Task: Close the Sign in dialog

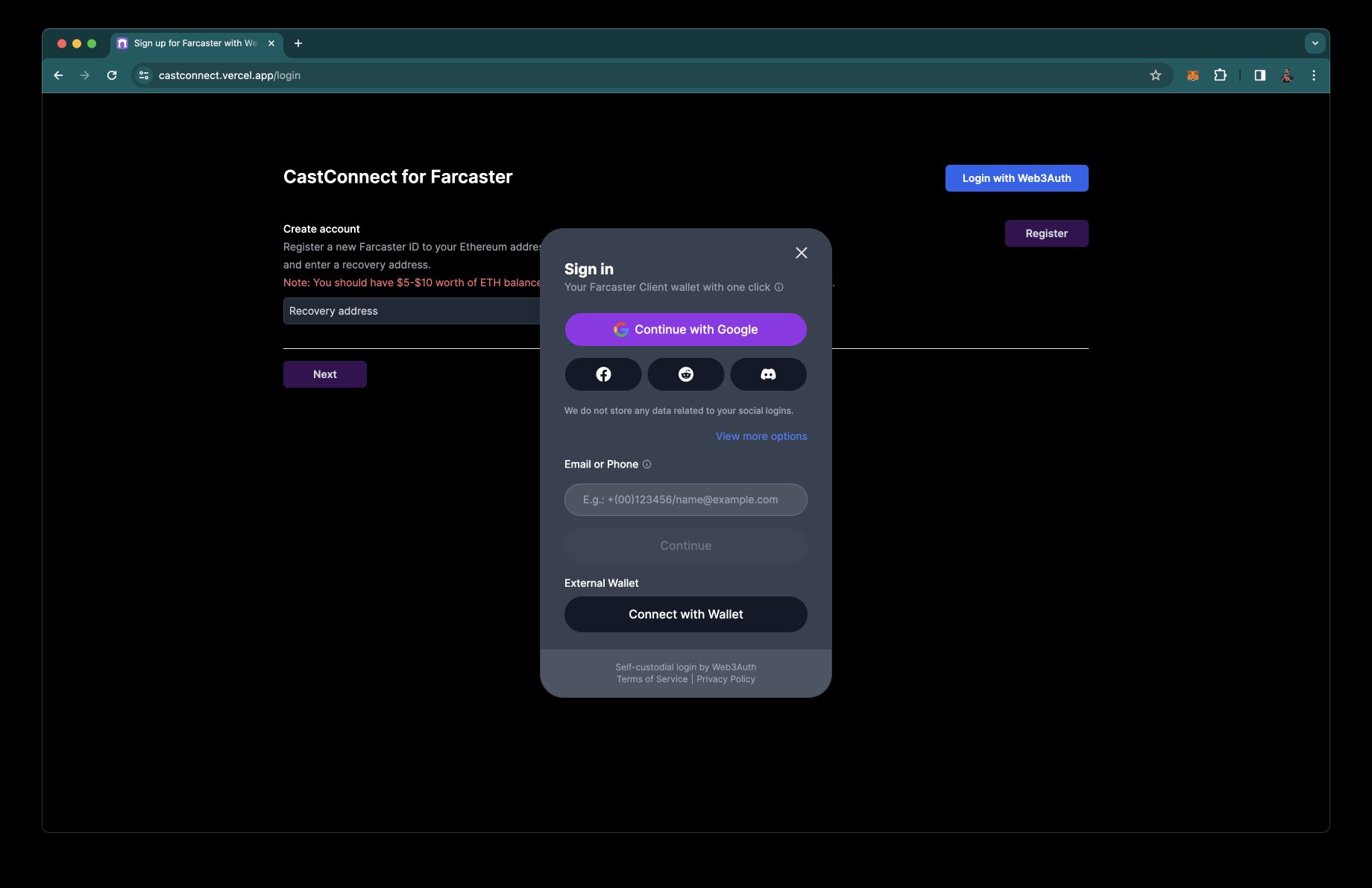Action: pyautogui.click(x=802, y=253)
